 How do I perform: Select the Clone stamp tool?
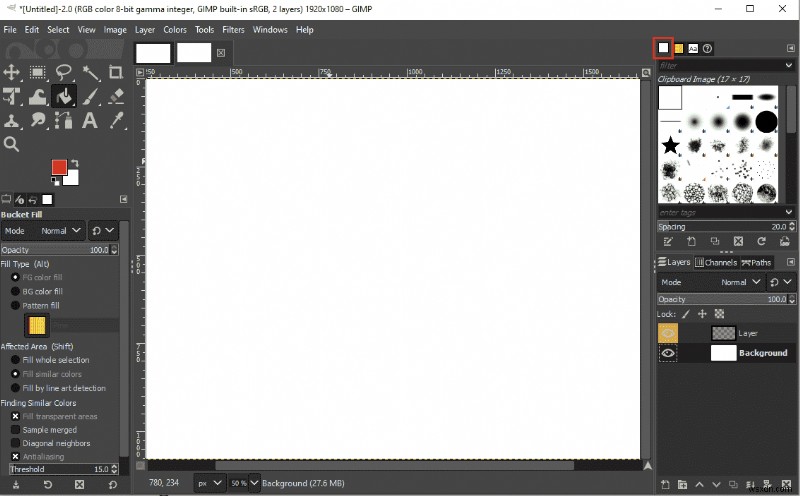click(12, 121)
